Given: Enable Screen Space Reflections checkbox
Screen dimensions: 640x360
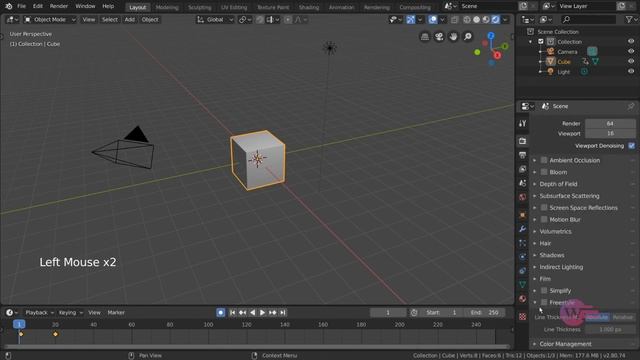Looking at the screenshot, I should point(544,208).
